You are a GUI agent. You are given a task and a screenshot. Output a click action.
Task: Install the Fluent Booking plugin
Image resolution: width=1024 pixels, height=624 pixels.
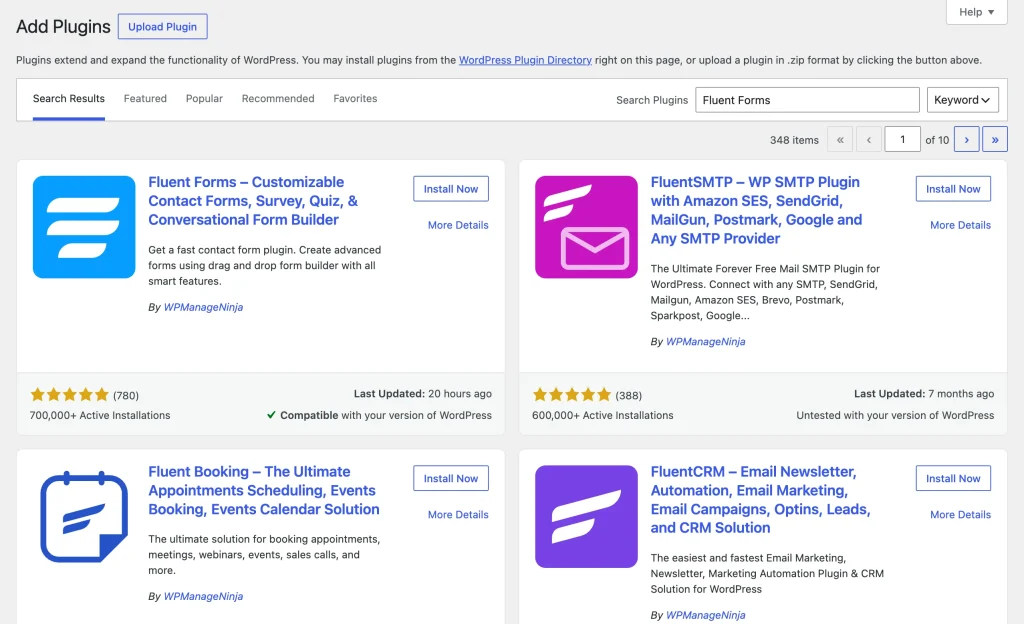451,478
